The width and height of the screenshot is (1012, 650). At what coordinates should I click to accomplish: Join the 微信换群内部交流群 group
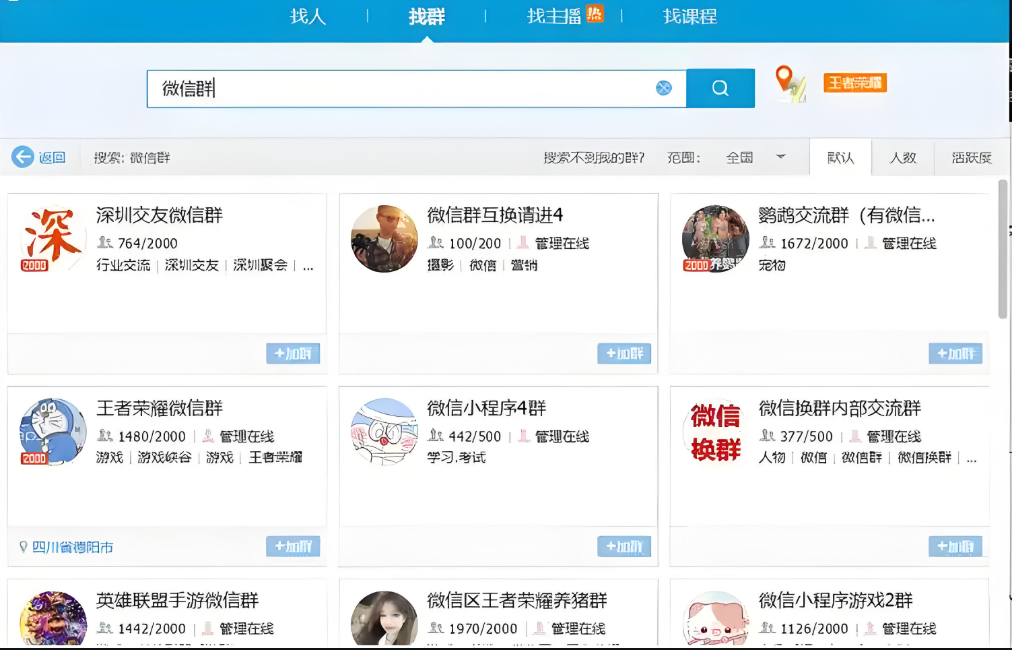click(955, 547)
